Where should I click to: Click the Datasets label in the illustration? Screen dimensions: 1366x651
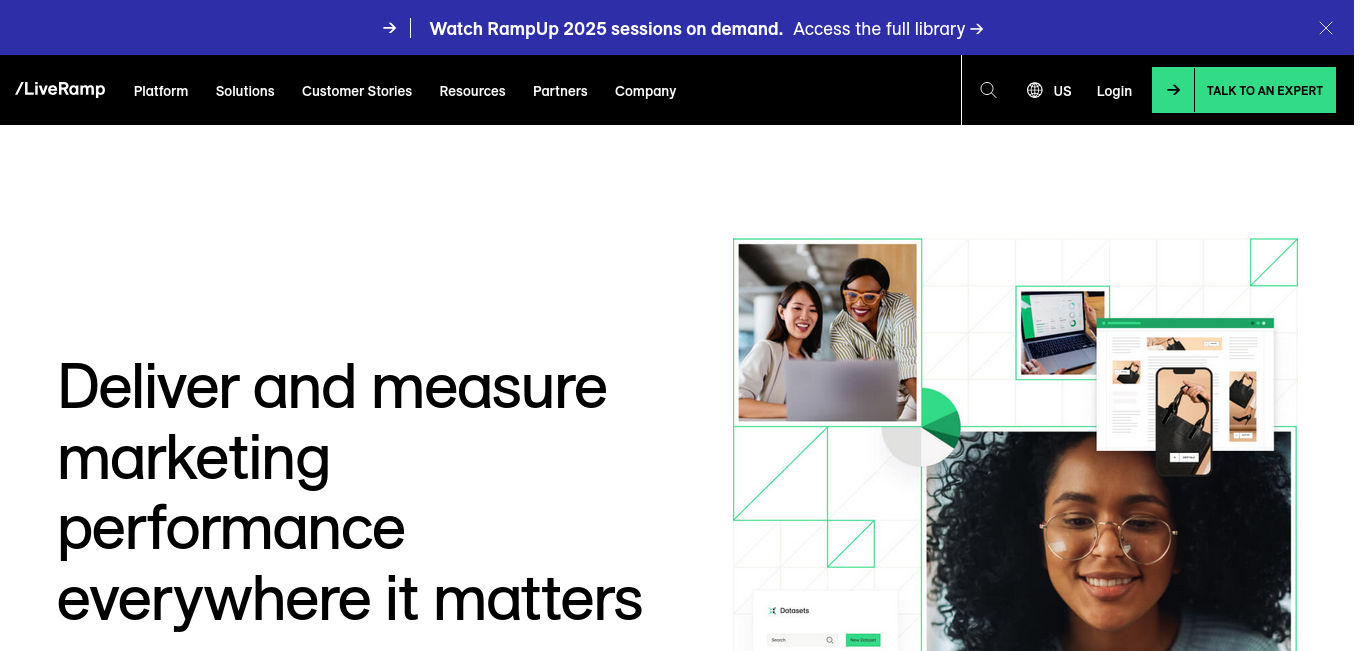pos(794,610)
